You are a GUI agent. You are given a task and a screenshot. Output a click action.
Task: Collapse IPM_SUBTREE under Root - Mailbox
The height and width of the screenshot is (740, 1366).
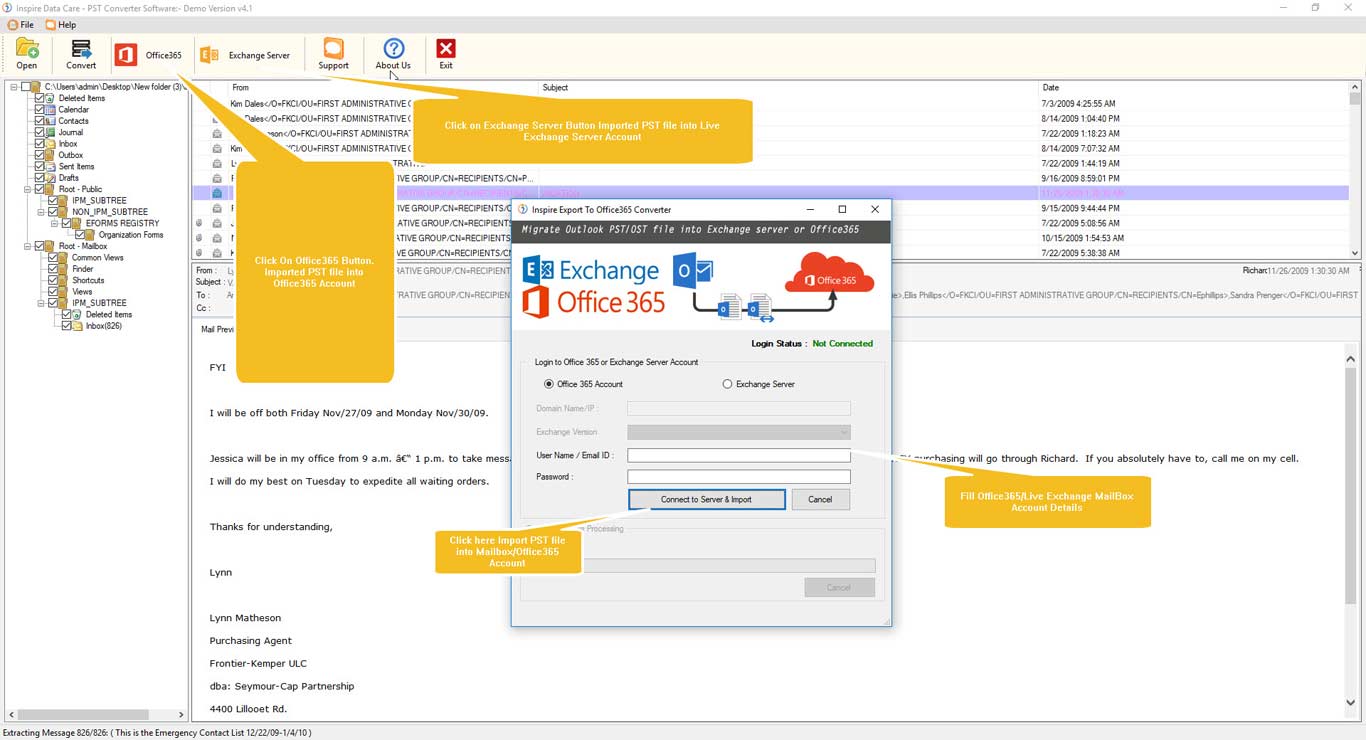click(41, 303)
